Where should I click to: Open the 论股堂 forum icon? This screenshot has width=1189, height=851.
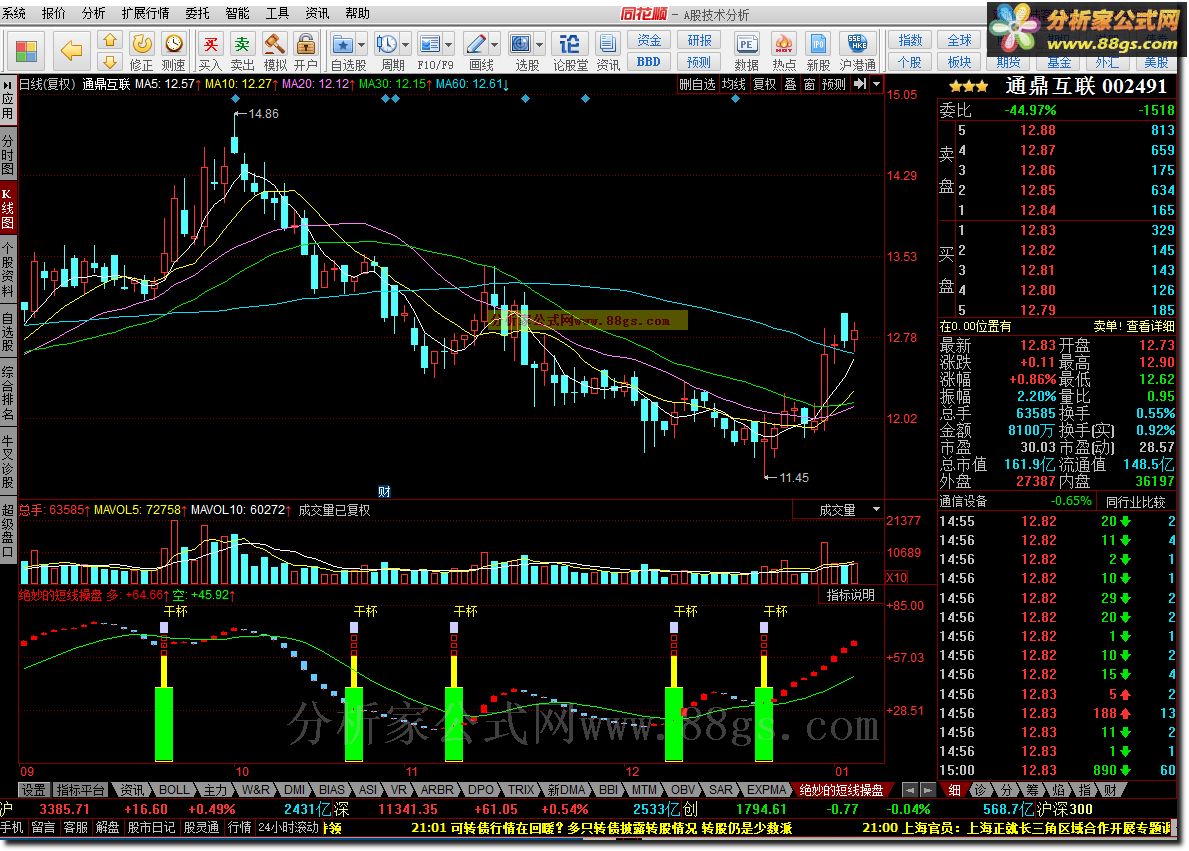tap(569, 52)
